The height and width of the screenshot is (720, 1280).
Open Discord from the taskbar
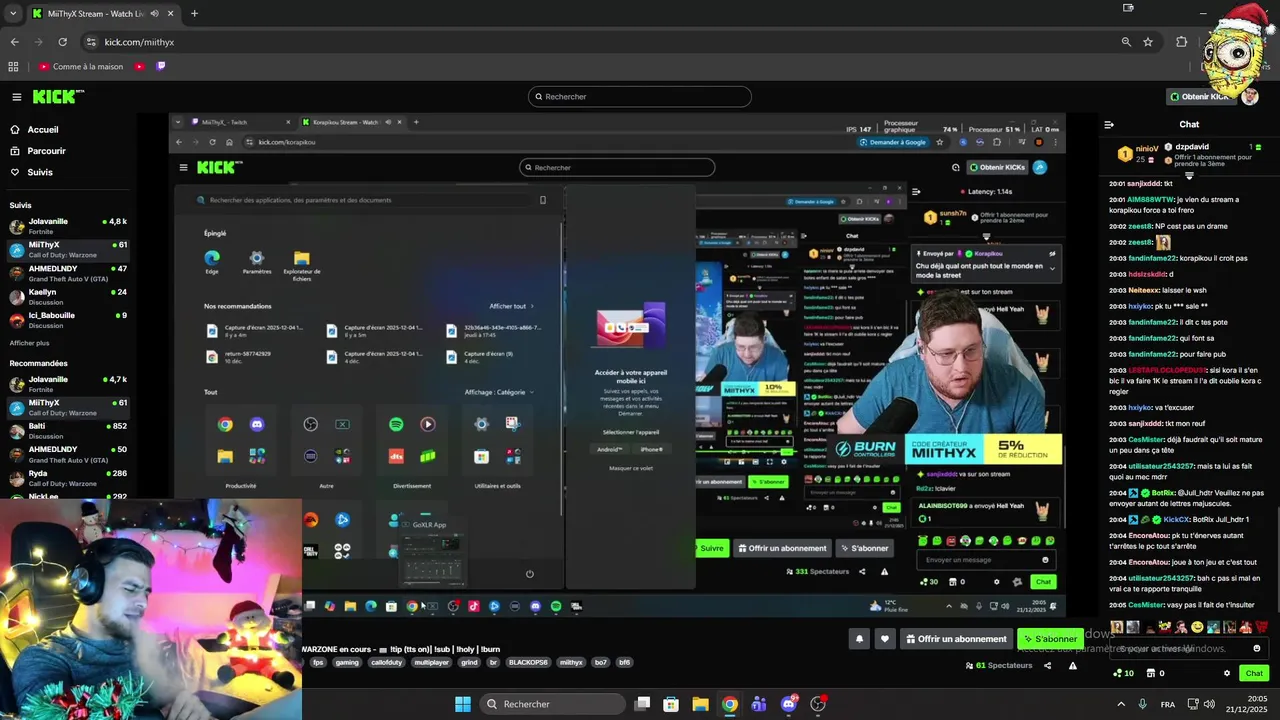pyautogui.click(x=788, y=704)
